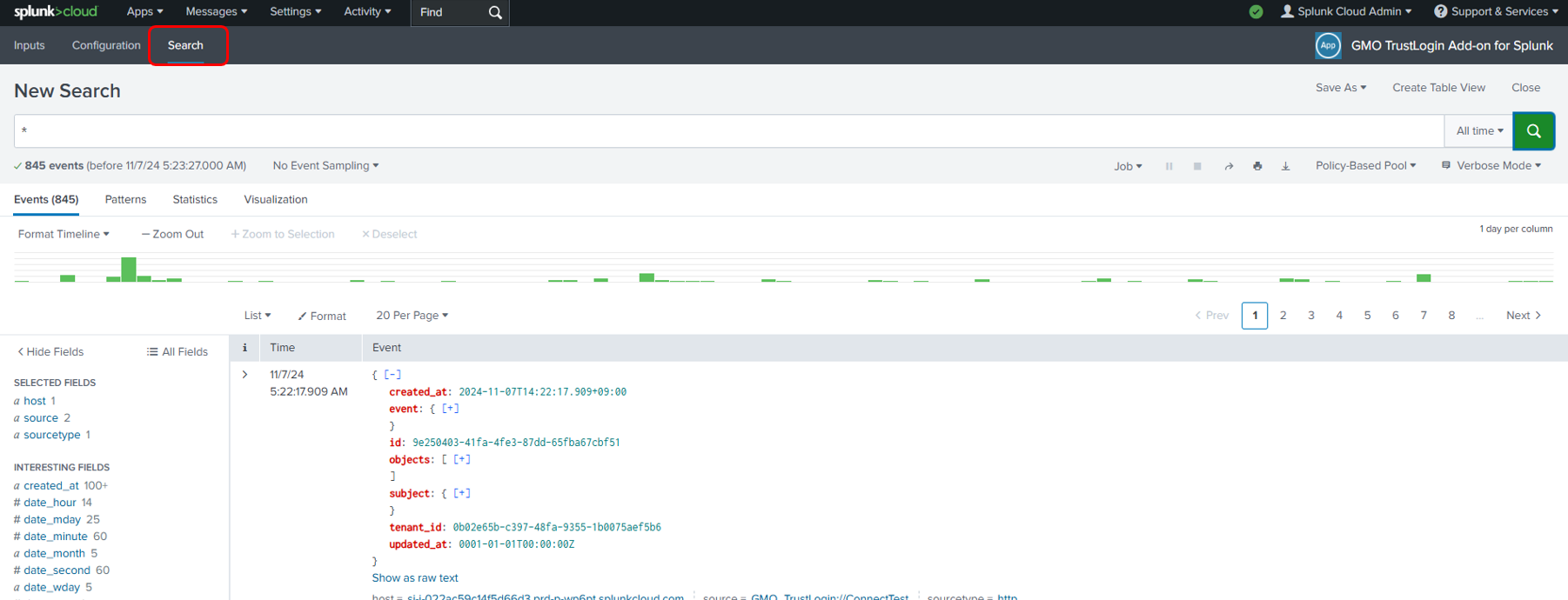Click Hide Fields
Viewport: 1568px width, 600px height.
point(50,351)
